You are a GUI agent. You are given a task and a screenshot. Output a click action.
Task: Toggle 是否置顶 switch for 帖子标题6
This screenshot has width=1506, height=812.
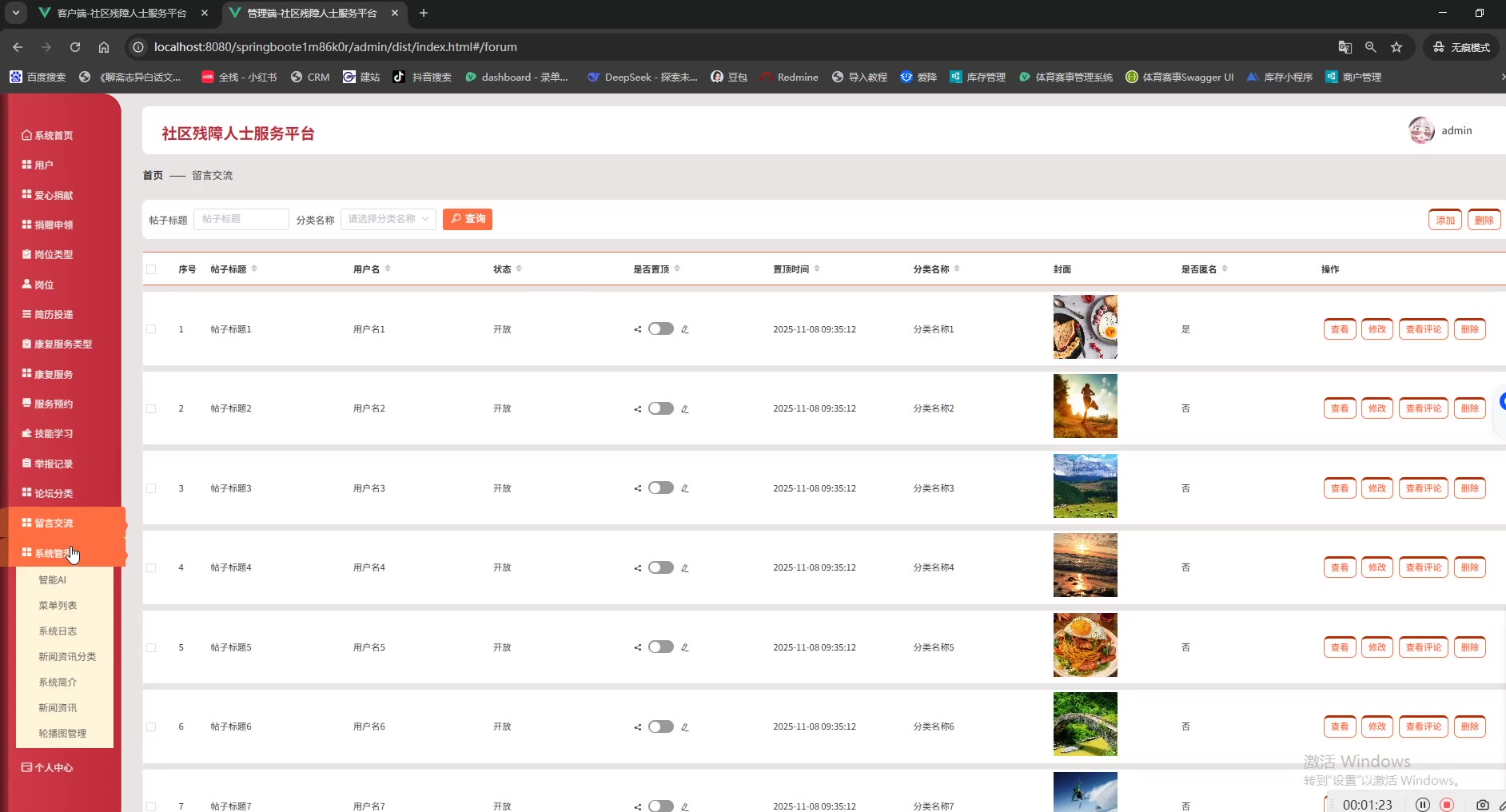[x=661, y=726]
